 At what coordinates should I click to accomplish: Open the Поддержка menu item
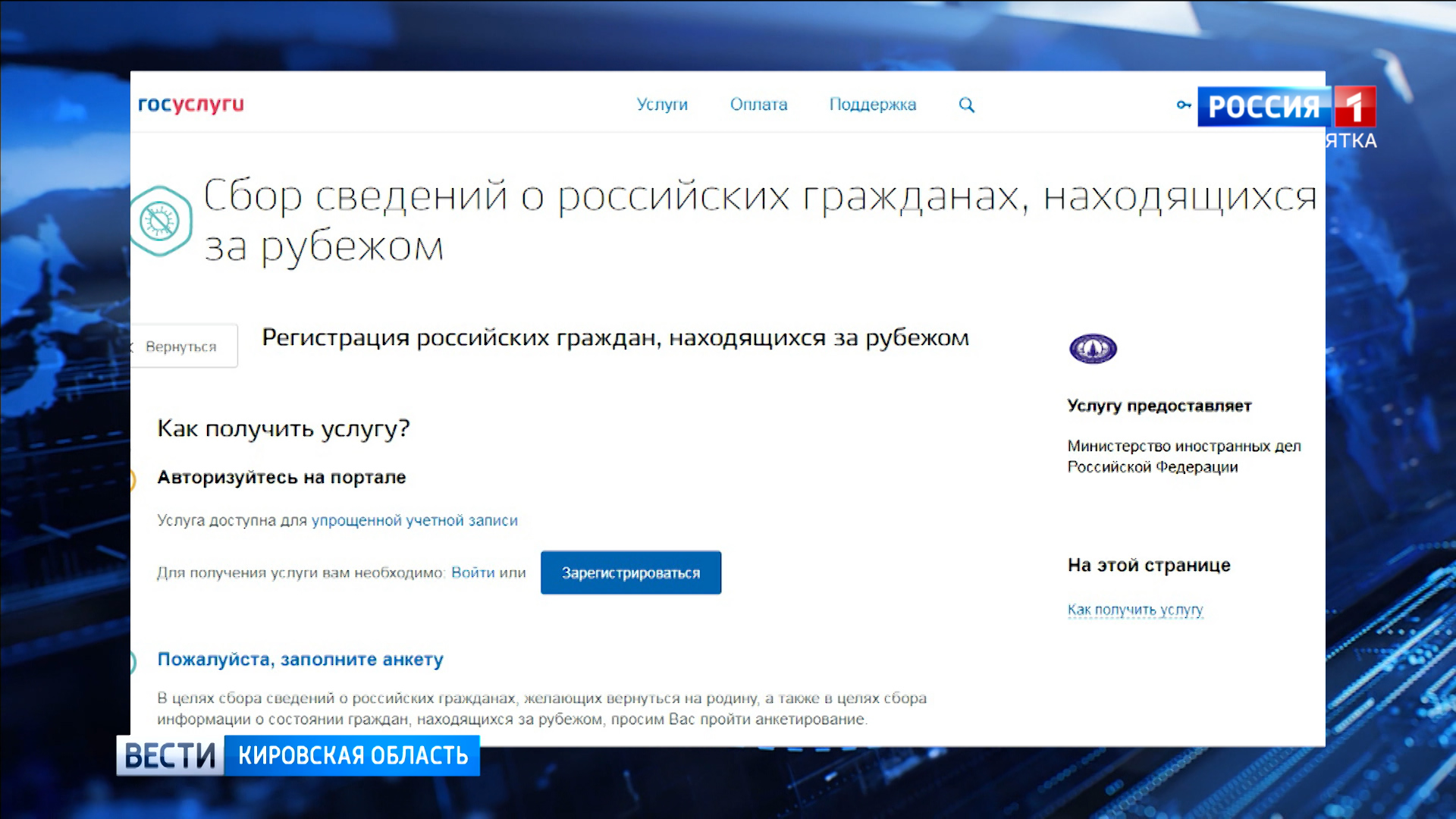(x=872, y=105)
